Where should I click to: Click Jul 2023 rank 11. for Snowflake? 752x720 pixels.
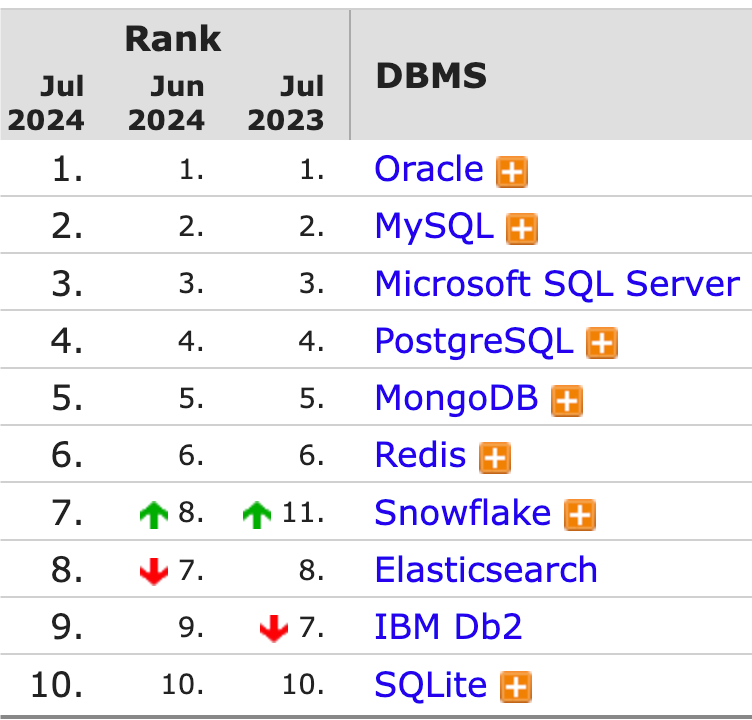(x=303, y=512)
